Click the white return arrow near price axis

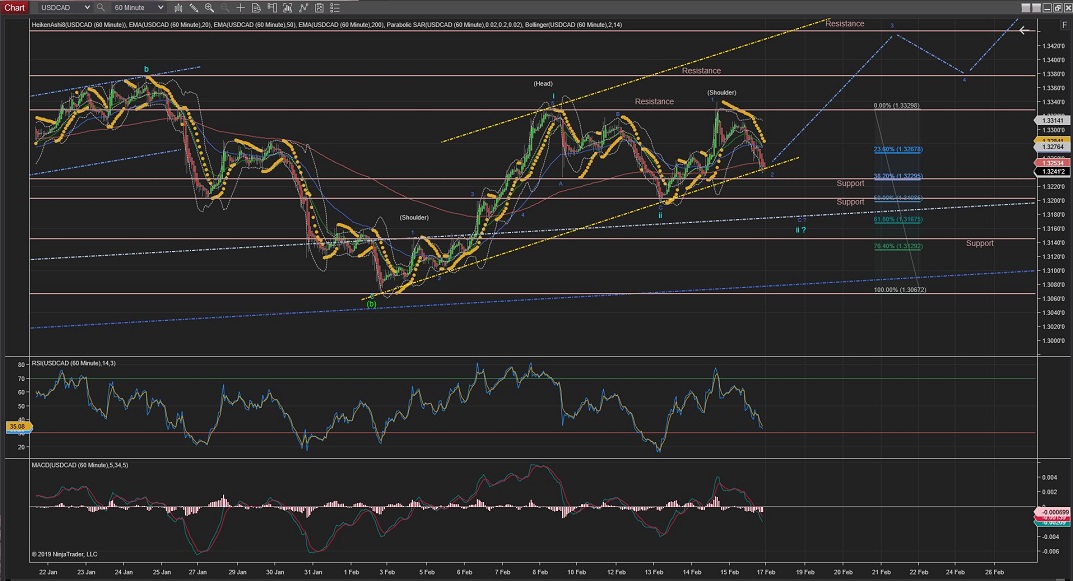pyautogui.click(x=1023, y=30)
